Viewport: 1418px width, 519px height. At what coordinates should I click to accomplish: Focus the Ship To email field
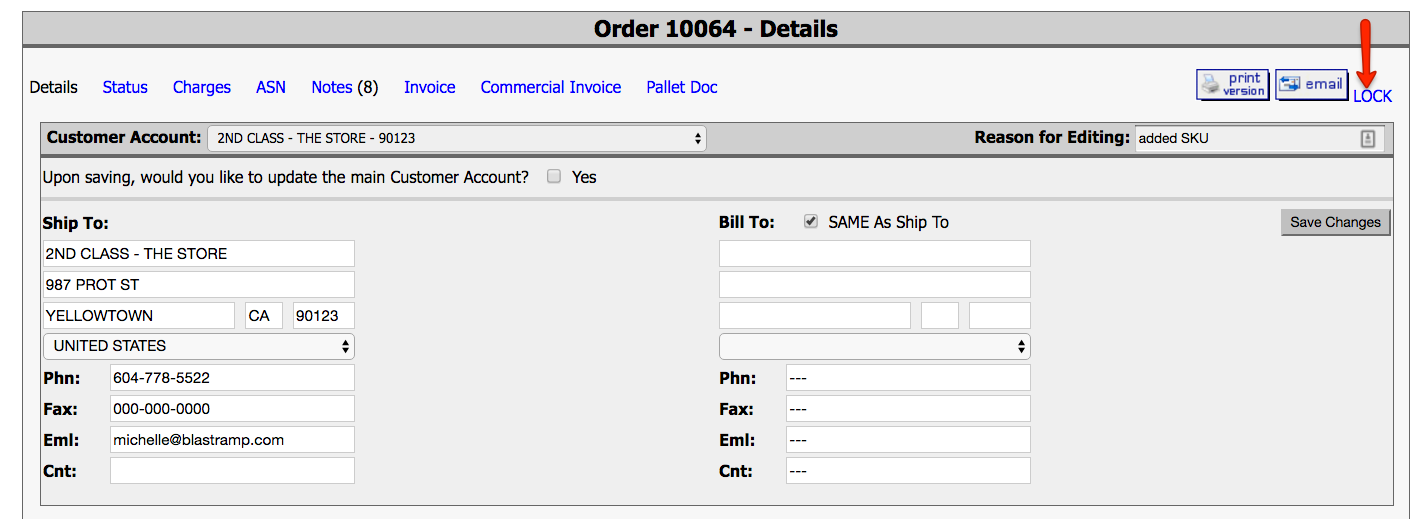click(x=232, y=440)
